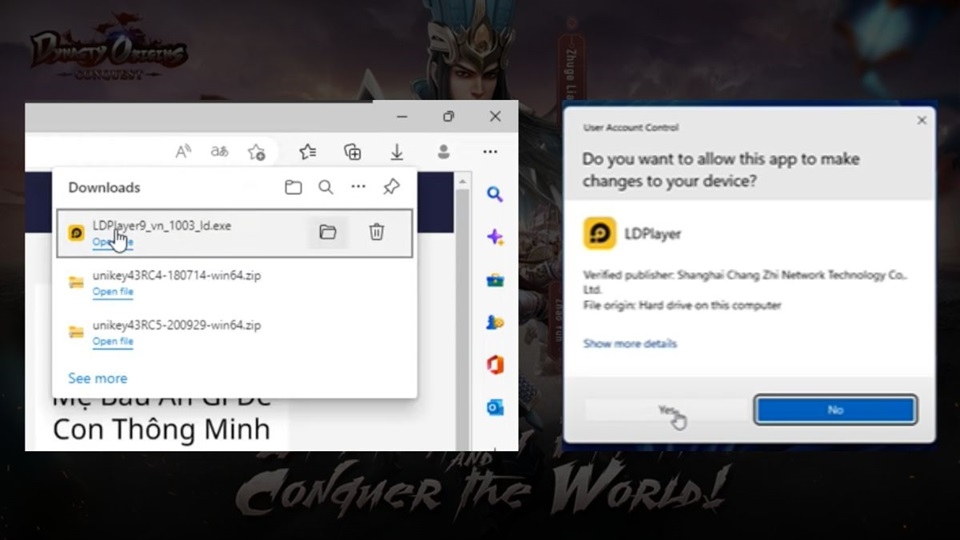Click LDPlayer9_vn_1003_ld.exe file name

(x=162, y=225)
